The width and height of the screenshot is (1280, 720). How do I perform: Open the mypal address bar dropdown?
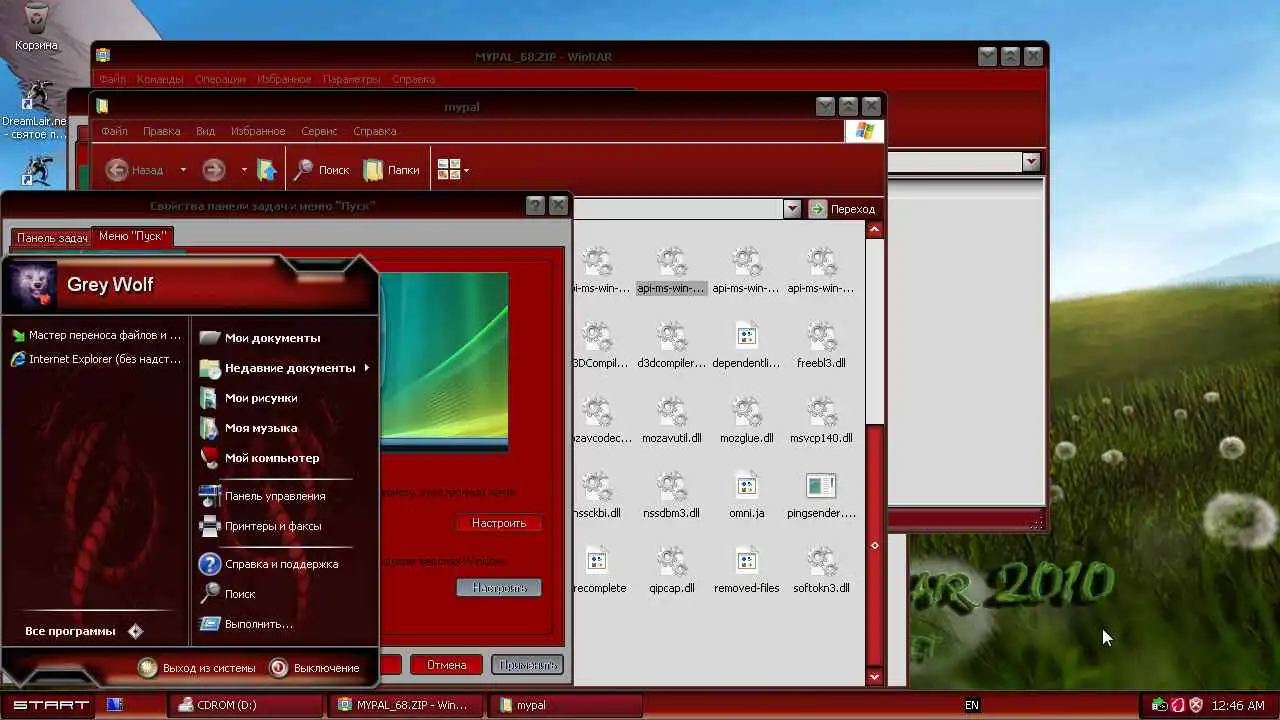coord(792,209)
